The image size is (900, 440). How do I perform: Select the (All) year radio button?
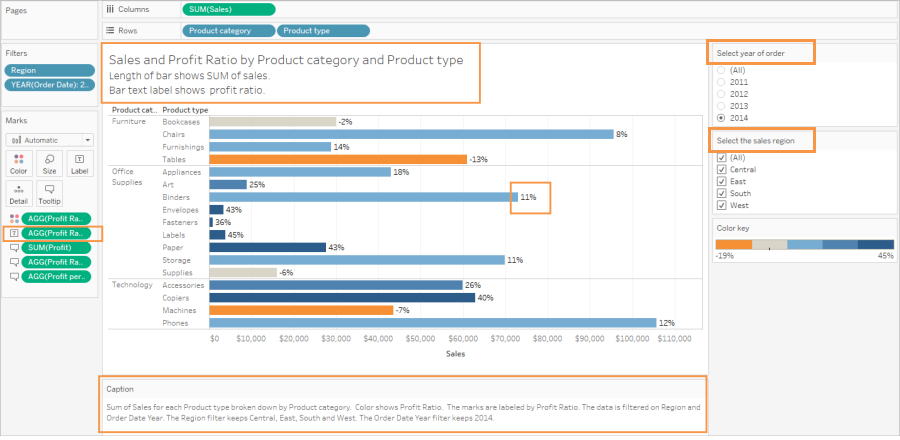pyautogui.click(x=721, y=70)
